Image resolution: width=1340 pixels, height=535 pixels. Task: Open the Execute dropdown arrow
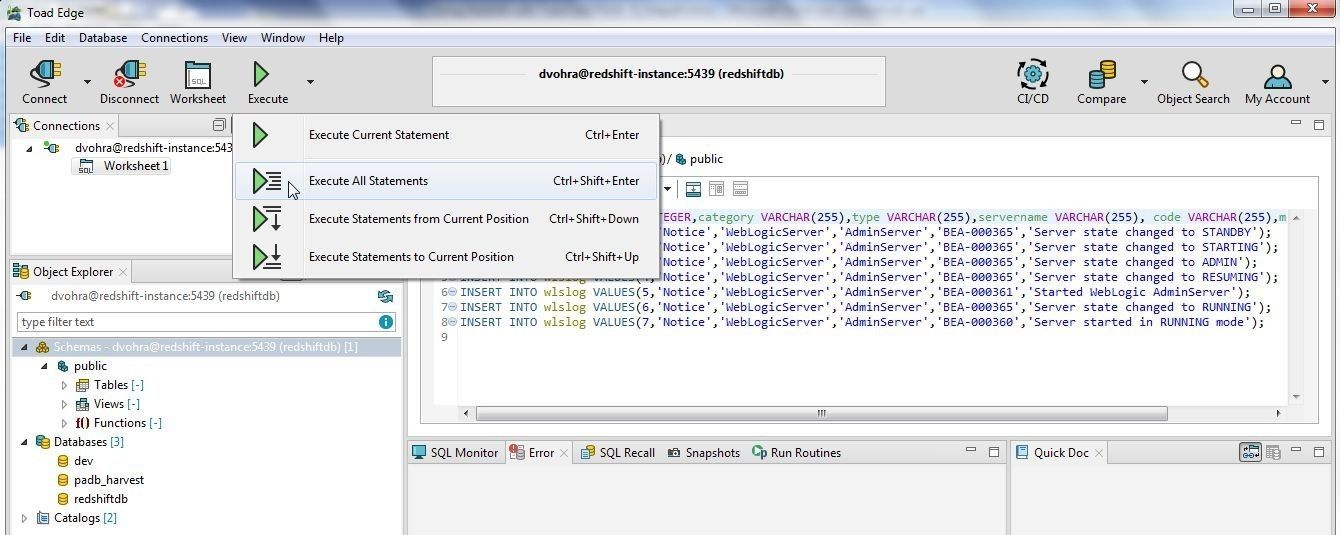[310, 82]
